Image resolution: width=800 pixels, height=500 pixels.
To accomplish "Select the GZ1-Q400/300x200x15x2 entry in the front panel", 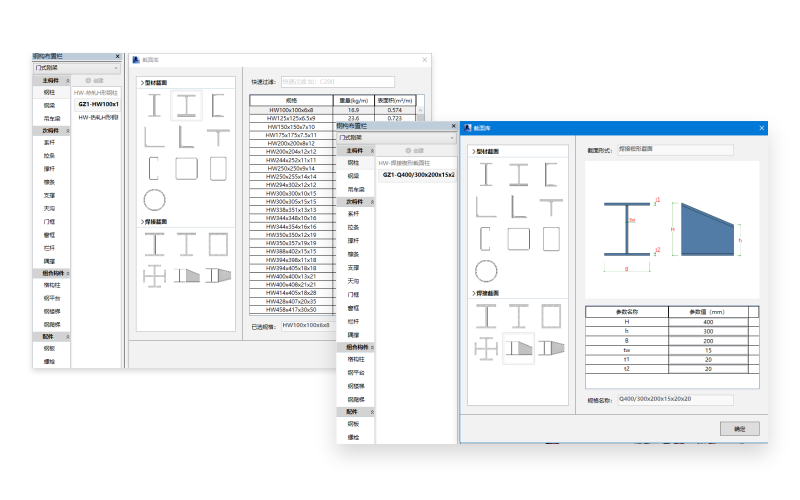I will tap(418, 174).
